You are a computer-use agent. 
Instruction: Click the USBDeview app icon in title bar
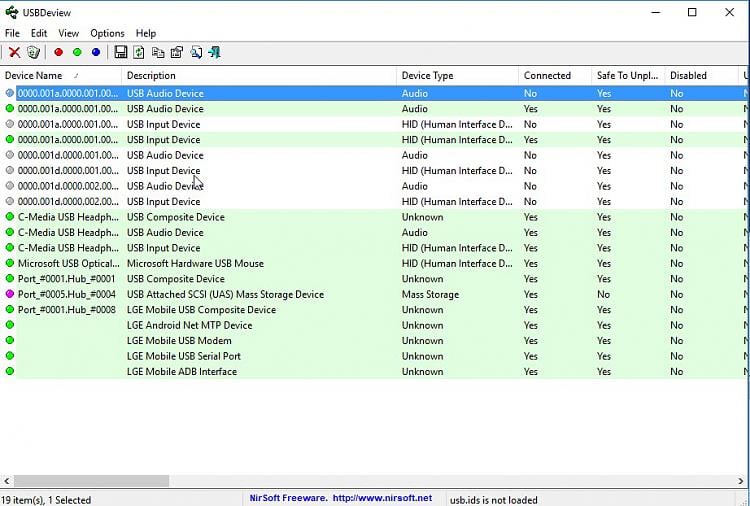point(11,12)
